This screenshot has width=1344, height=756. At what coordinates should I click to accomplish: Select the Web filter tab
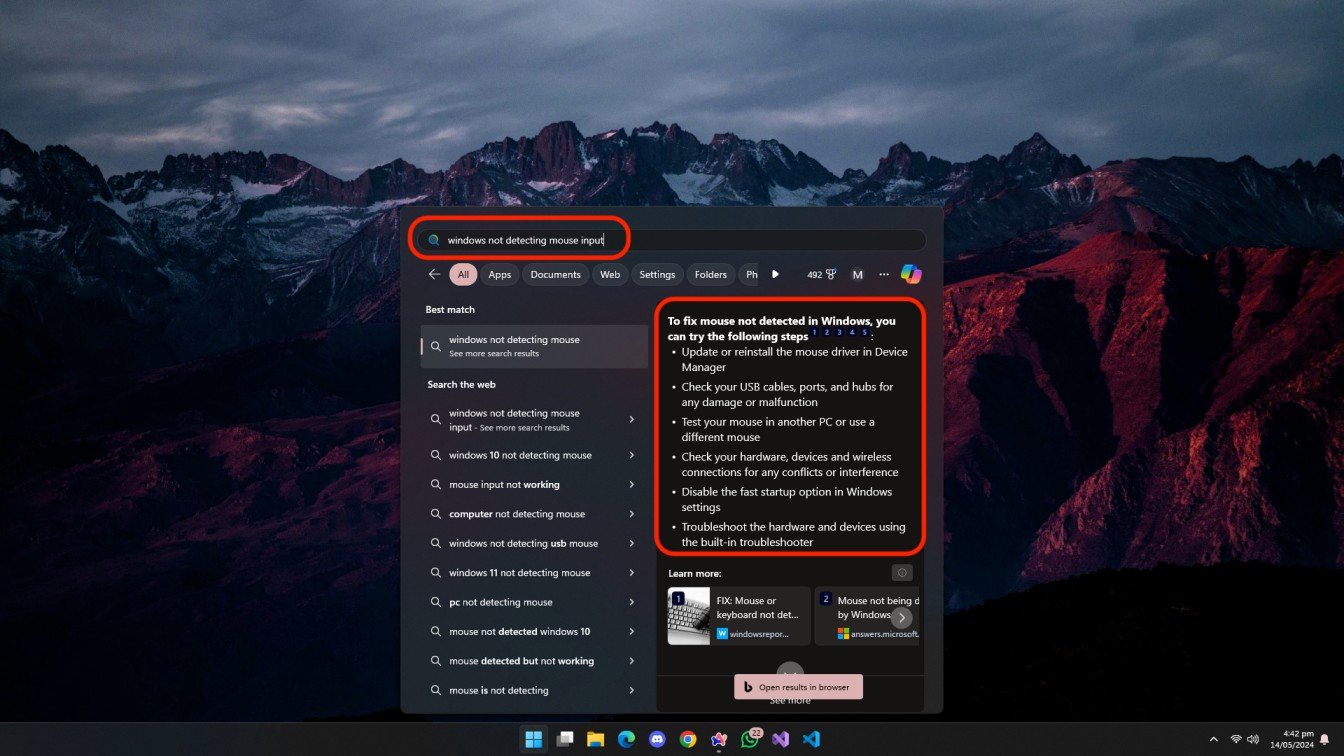pos(610,274)
